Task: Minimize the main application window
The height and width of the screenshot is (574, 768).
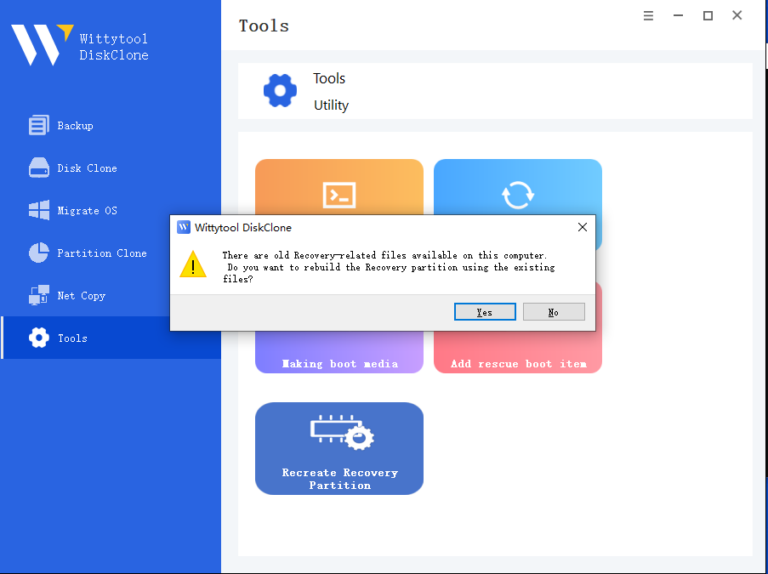Action: [678, 16]
